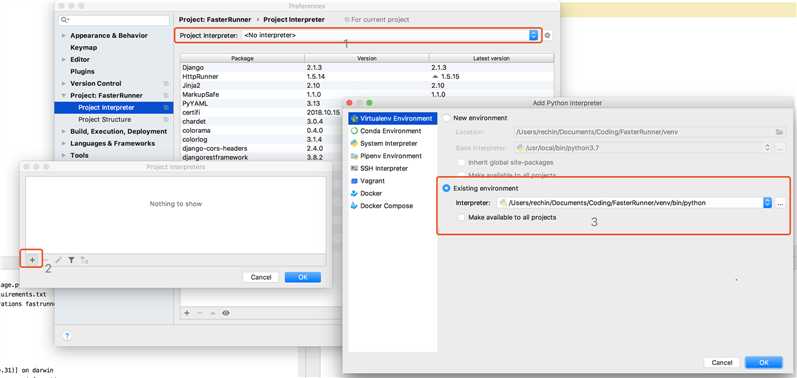The width and height of the screenshot is (797, 378).
Task: Click the add interpreter plus in Project Interpreters
Action: point(32,260)
